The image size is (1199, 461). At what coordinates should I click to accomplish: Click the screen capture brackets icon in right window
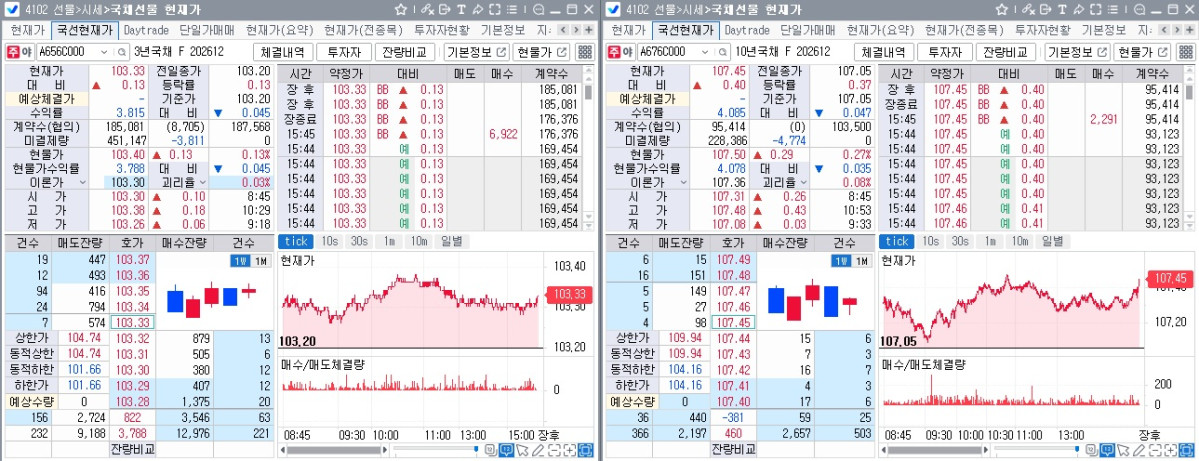(1095, 10)
